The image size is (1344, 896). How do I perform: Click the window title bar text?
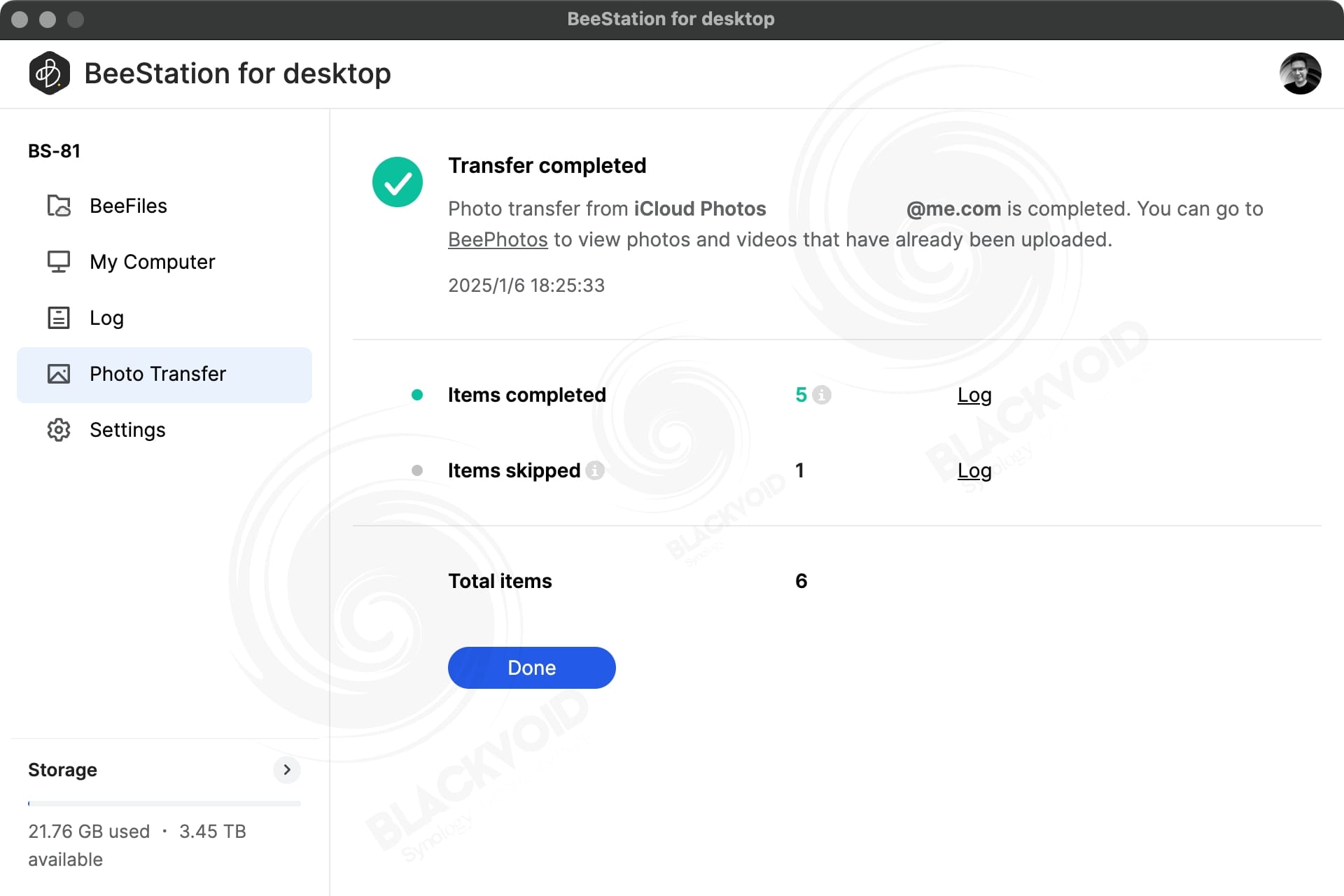point(671,19)
